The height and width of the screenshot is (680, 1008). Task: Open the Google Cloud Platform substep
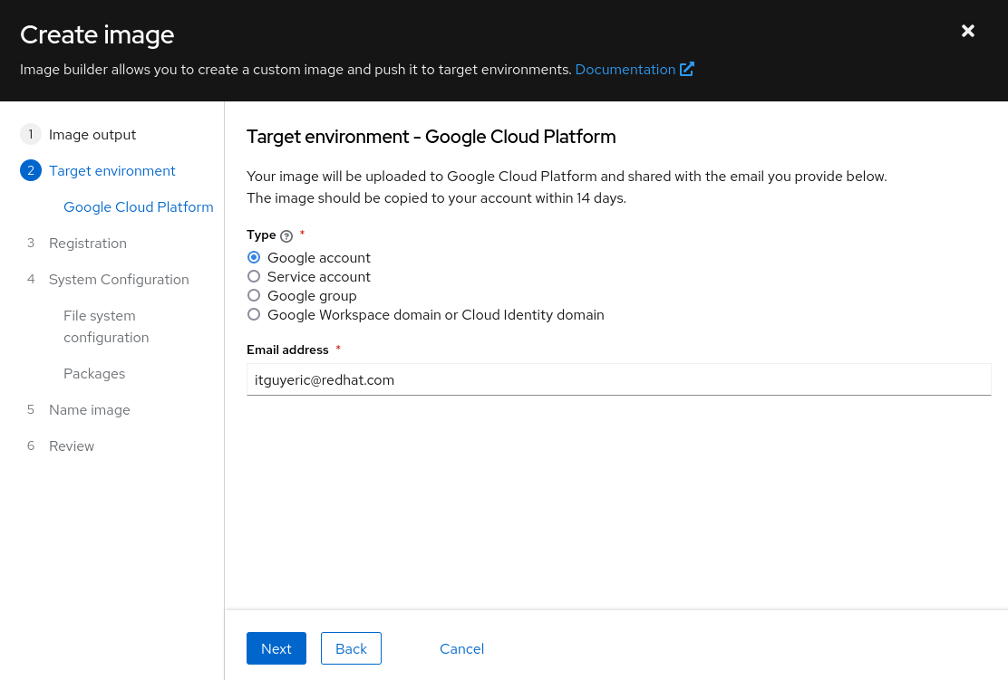(138, 207)
